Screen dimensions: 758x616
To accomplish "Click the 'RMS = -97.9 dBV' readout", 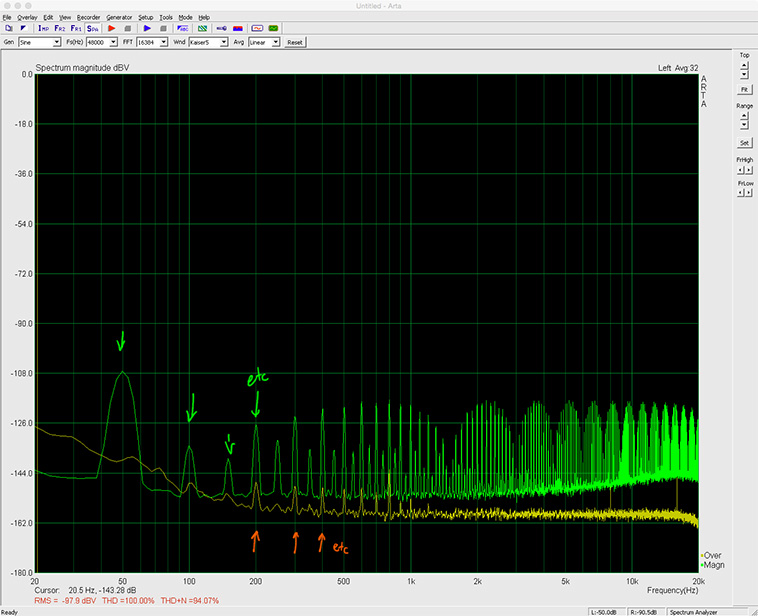I will (65, 601).
